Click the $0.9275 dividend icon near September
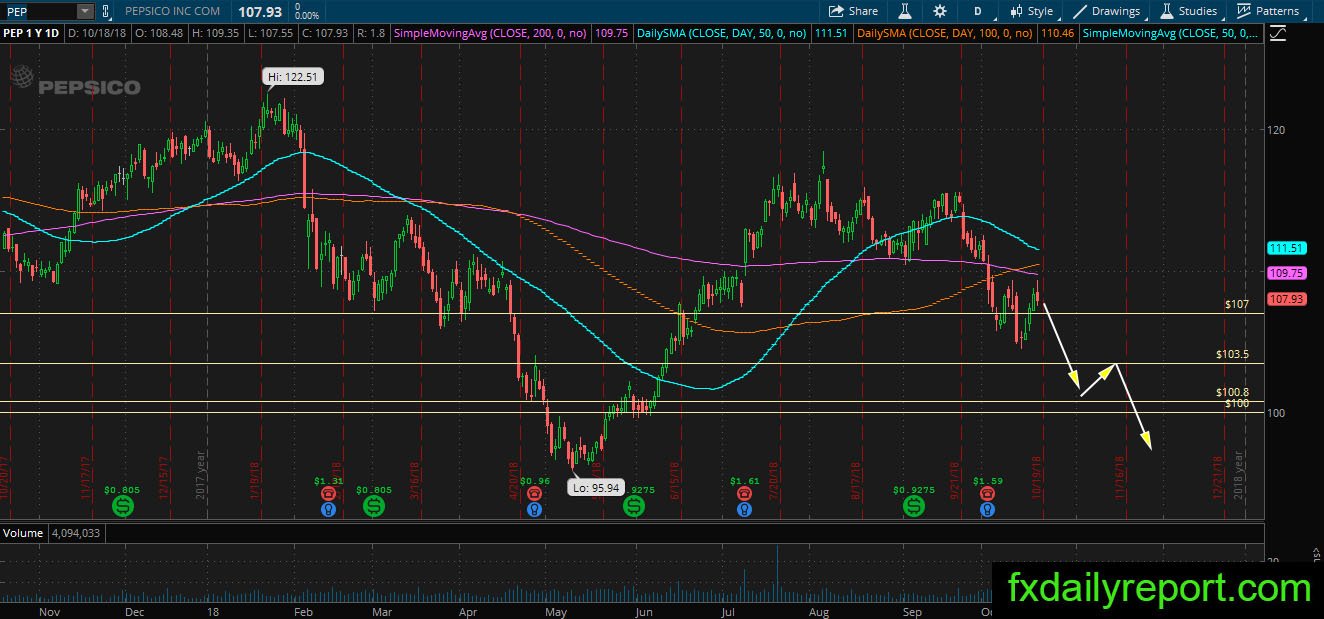Image resolution: width=1324 pixels, height=619 pixels. click(914, 507)
